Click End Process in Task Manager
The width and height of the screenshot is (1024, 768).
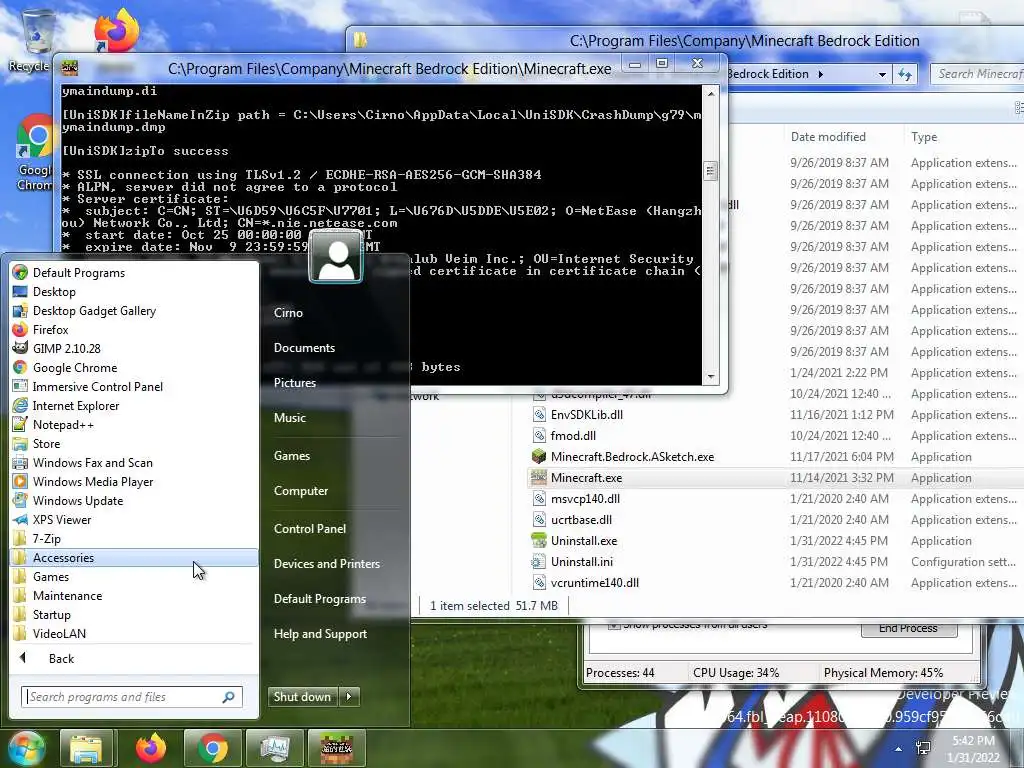(x=908, y=628)
